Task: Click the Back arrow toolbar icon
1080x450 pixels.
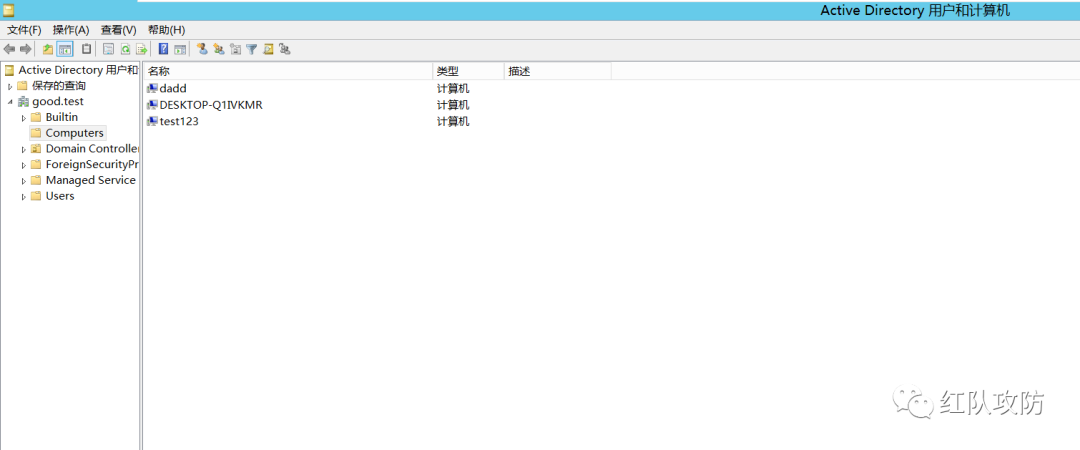Action: (9, 49)
